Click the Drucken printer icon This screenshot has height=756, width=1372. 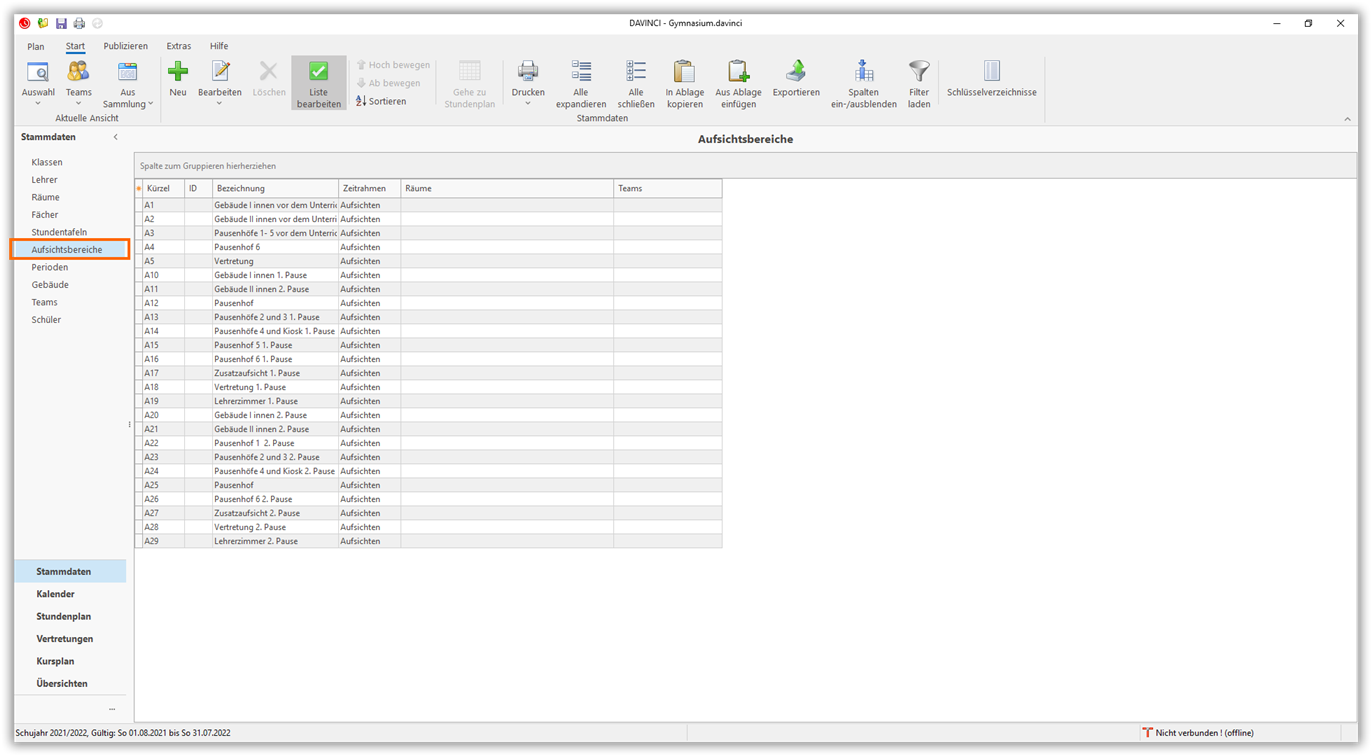tap(528, 72)
